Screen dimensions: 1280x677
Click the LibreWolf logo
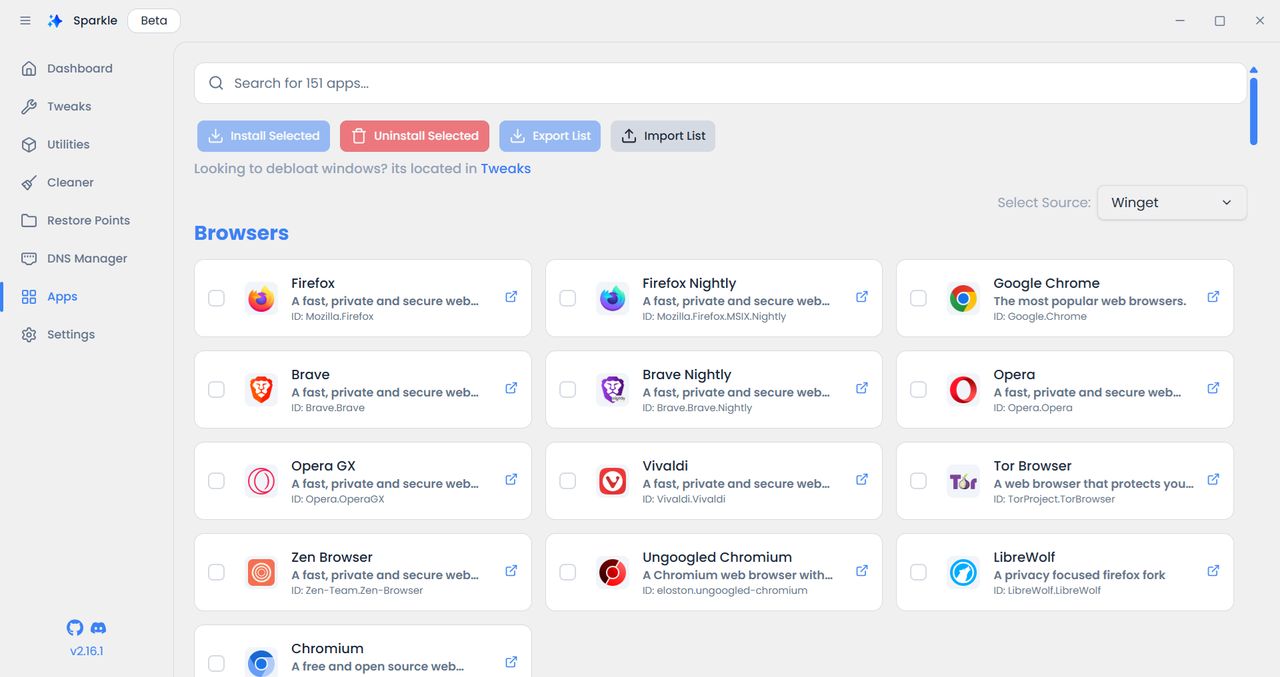coord(963,572)
